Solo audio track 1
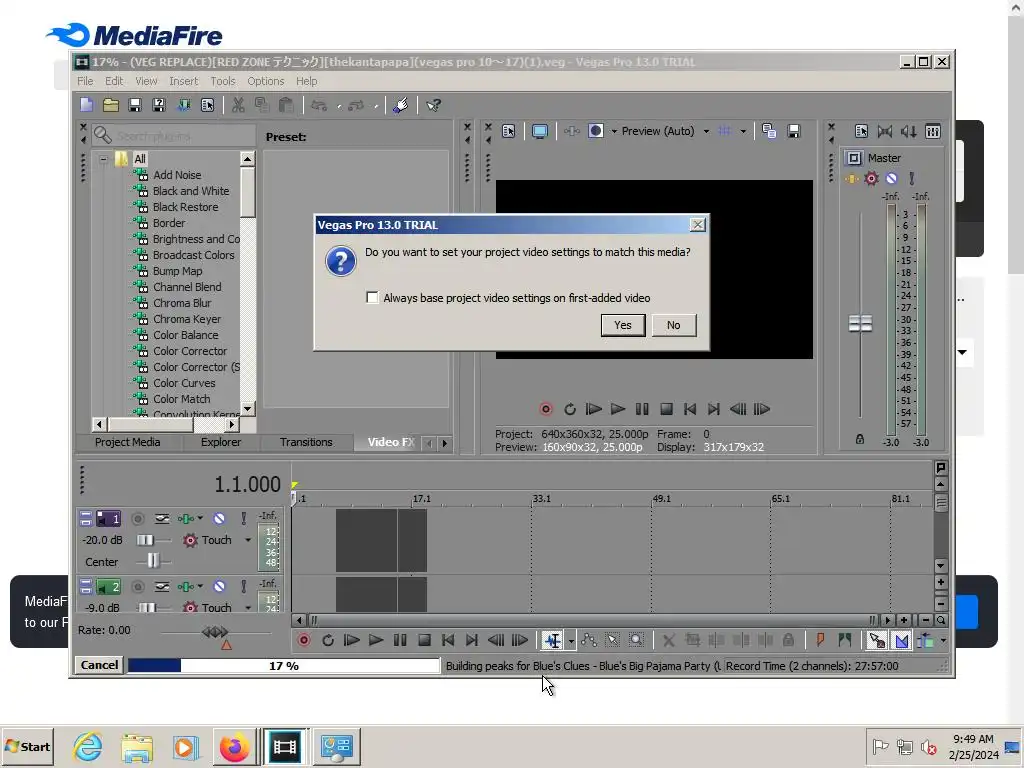 [244, 519]
